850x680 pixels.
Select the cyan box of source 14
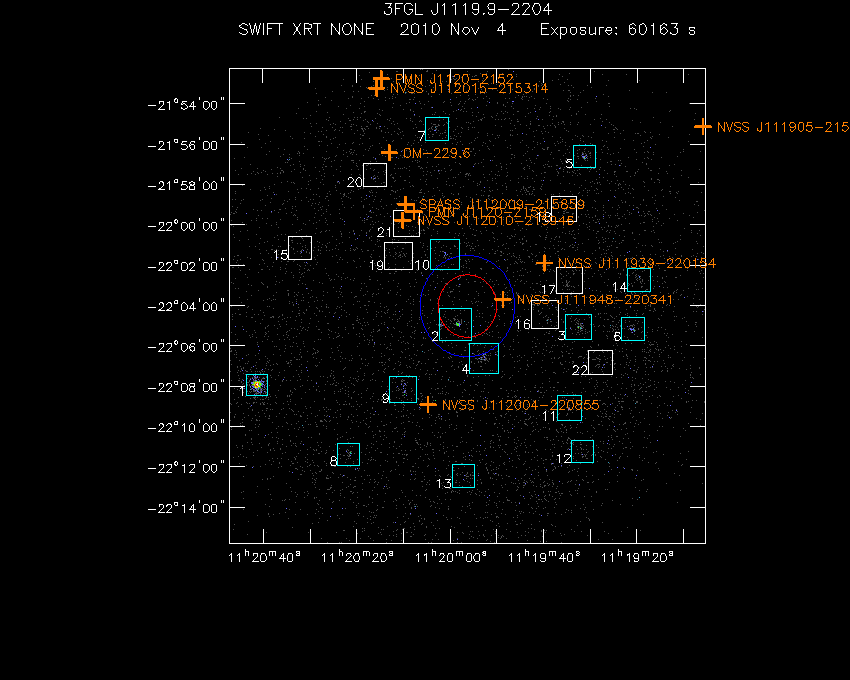639,280
